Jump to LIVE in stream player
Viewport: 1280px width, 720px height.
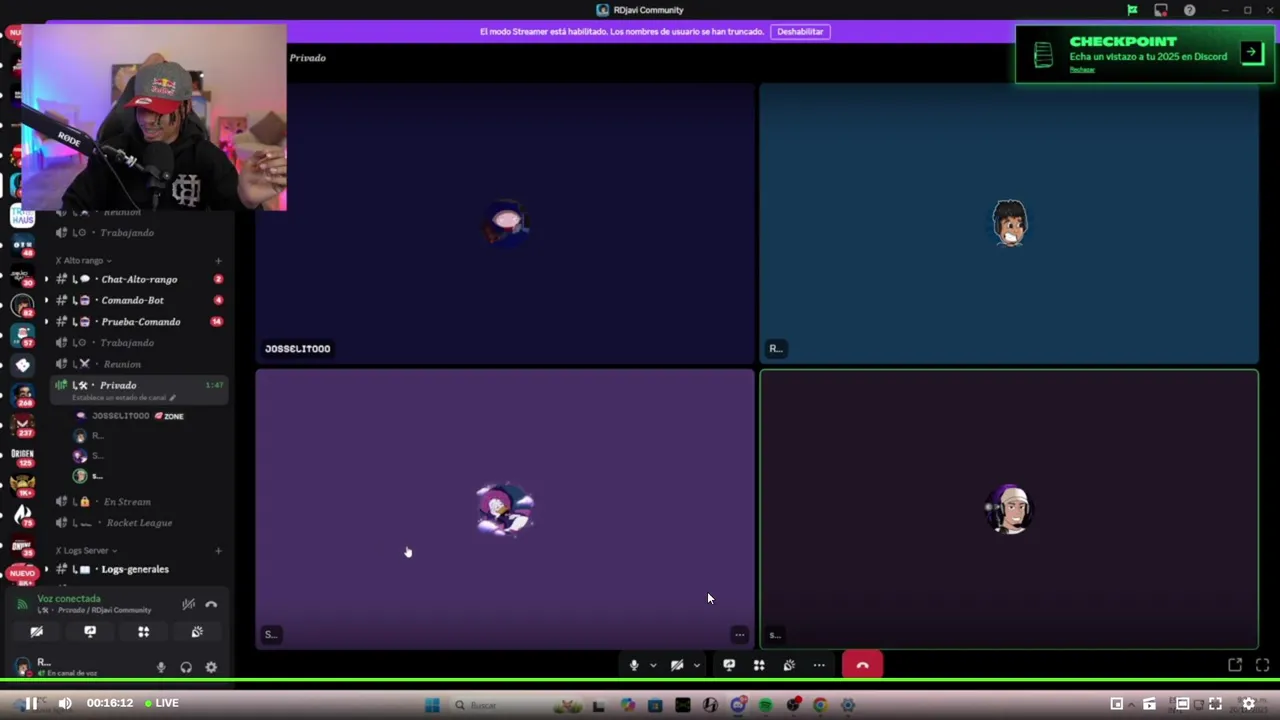coord(161,703)
